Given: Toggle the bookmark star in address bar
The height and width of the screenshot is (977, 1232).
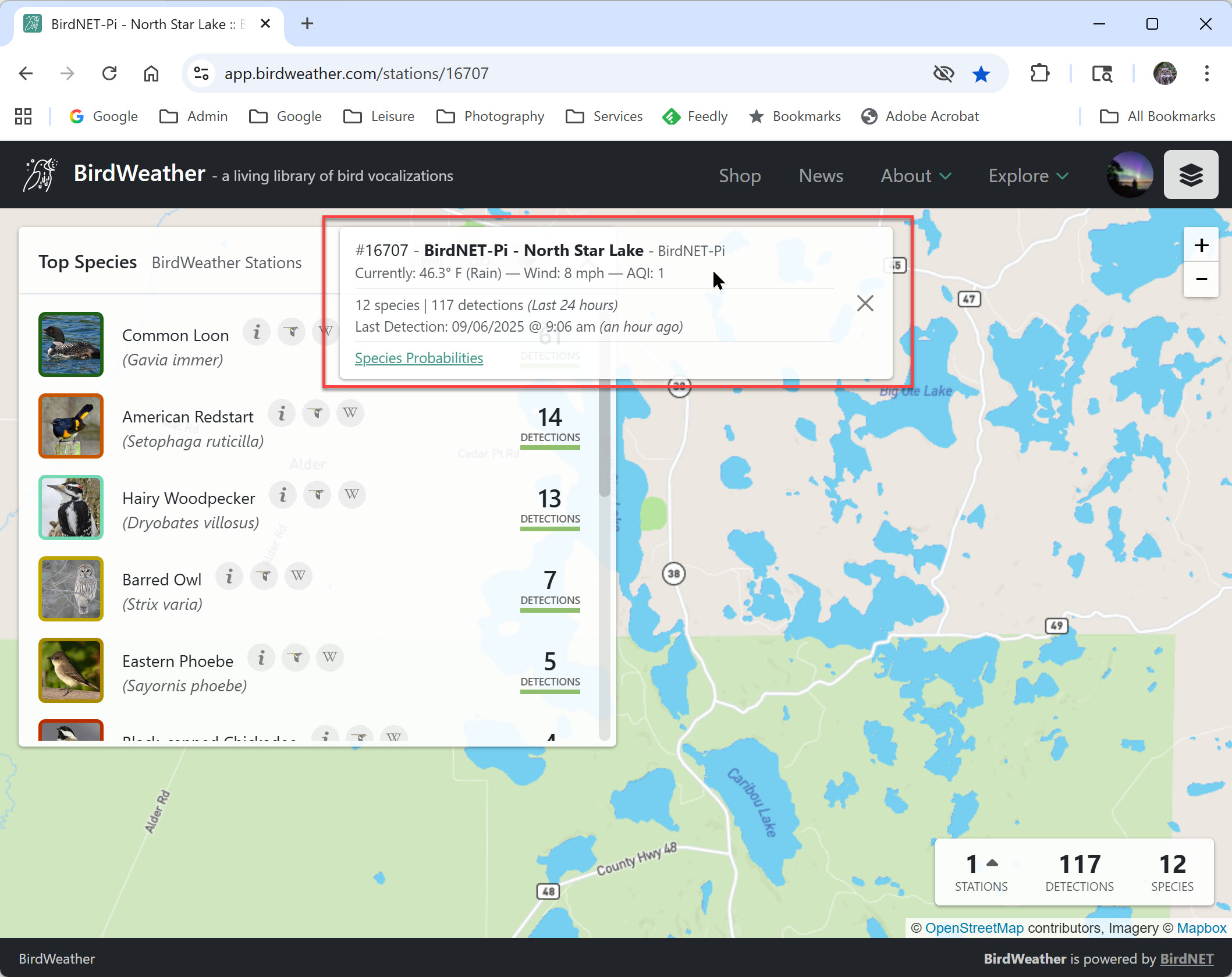Looking at the screenshot, I should coord(981,74).
